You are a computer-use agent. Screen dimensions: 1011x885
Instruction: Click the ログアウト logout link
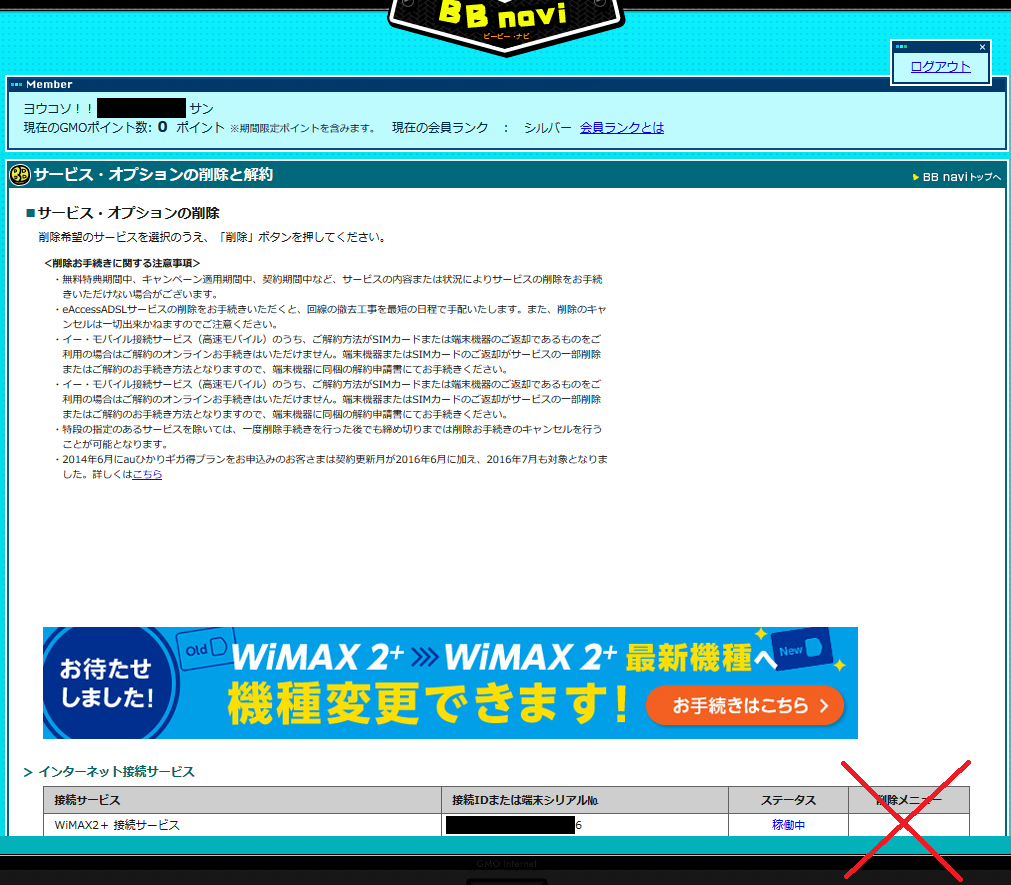point(940,66)
